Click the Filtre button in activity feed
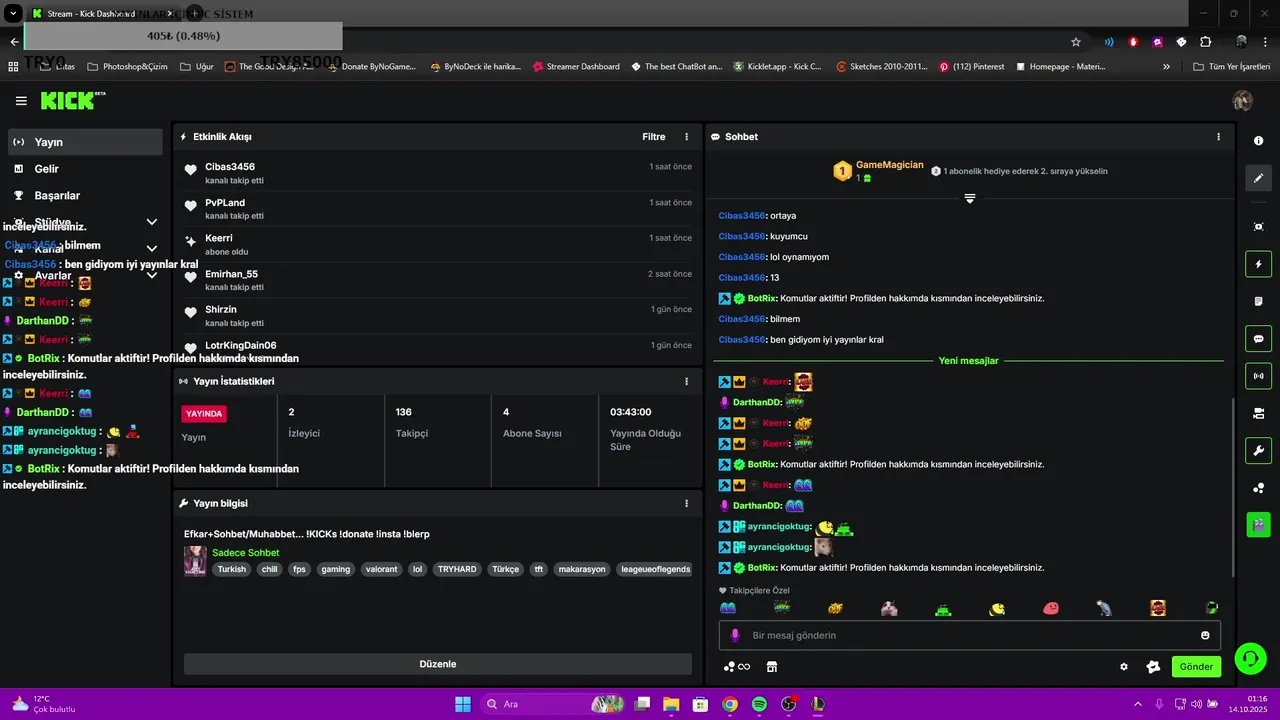This screenshot has width=1280, height=720. click(x=654, y=137)
